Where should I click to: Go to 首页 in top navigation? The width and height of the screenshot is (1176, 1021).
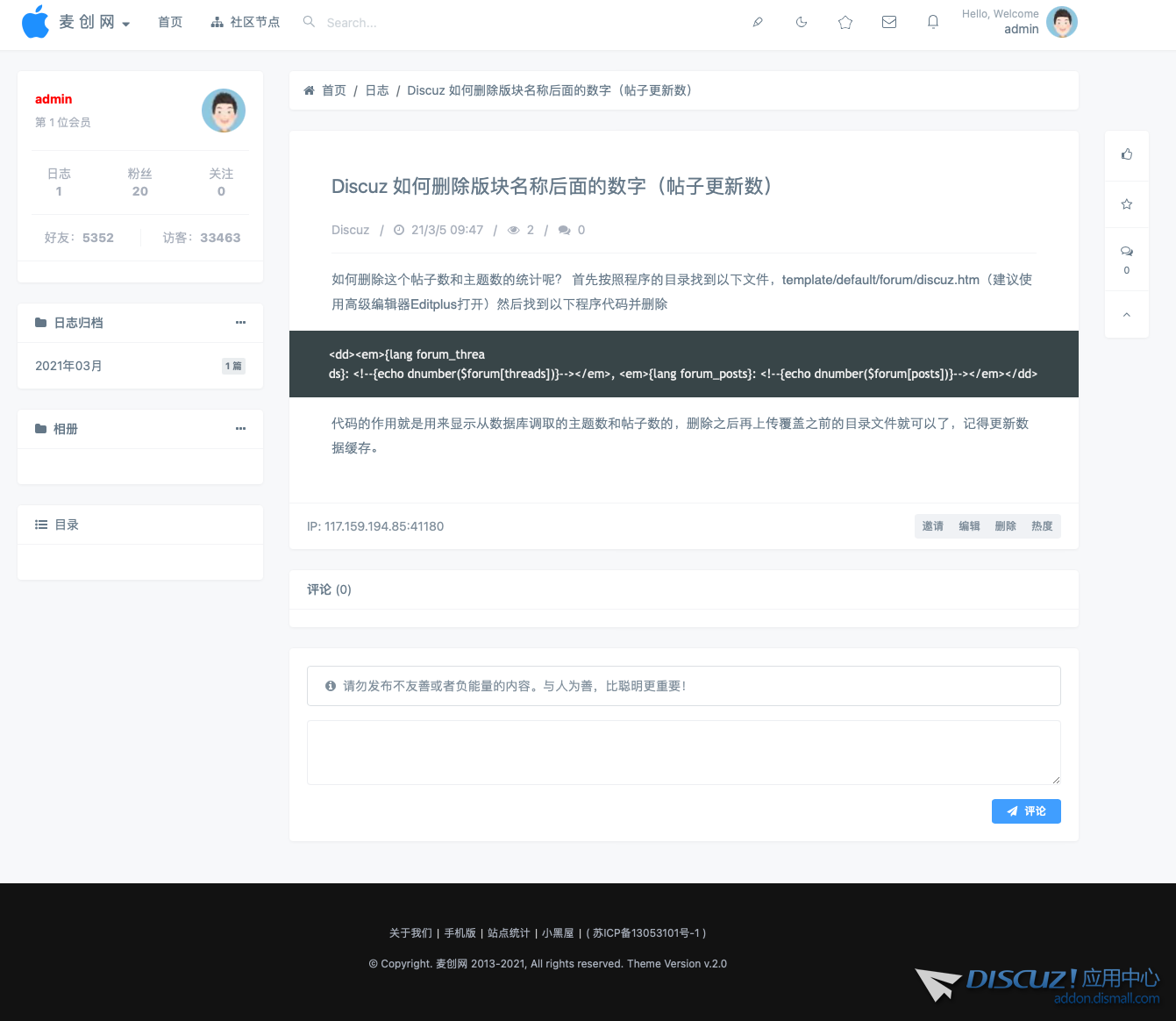[x=170, y=22]
